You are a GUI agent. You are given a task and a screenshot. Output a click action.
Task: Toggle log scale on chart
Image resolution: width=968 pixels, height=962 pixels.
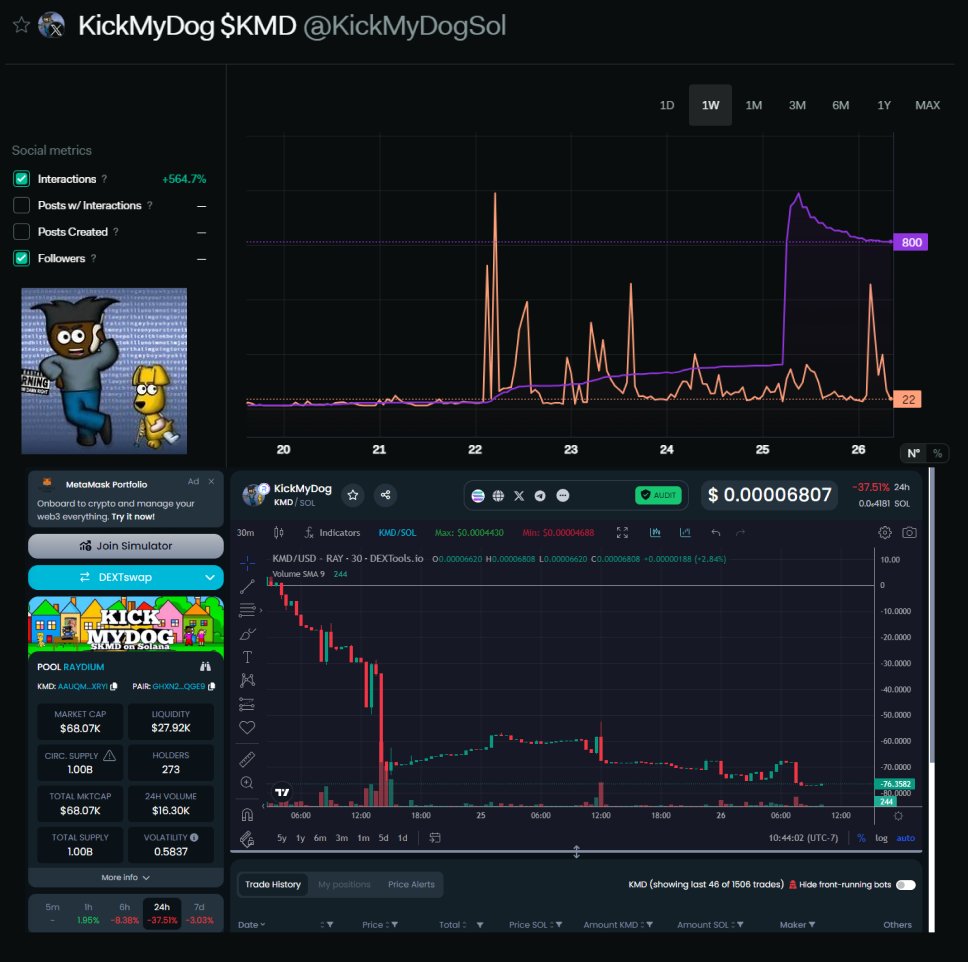[x=881, y=838]
